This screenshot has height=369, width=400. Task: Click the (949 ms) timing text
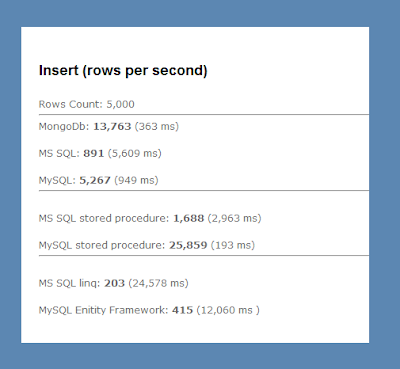pyautogui.click(x=136, y=180)
